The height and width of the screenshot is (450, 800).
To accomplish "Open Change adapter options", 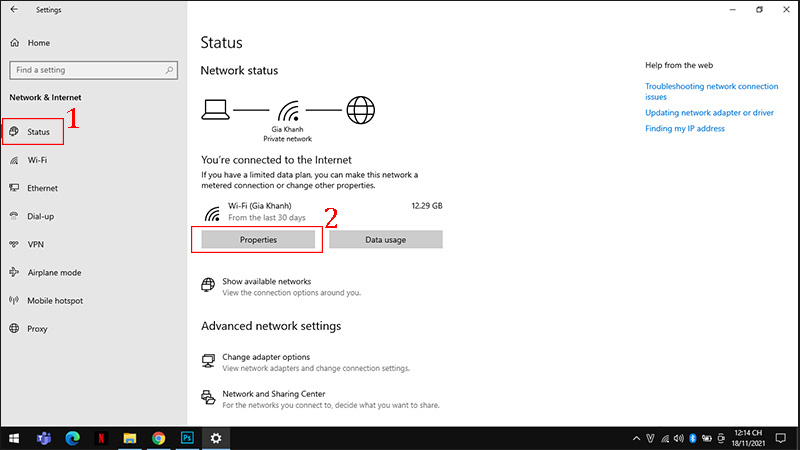I will [266, 357].
